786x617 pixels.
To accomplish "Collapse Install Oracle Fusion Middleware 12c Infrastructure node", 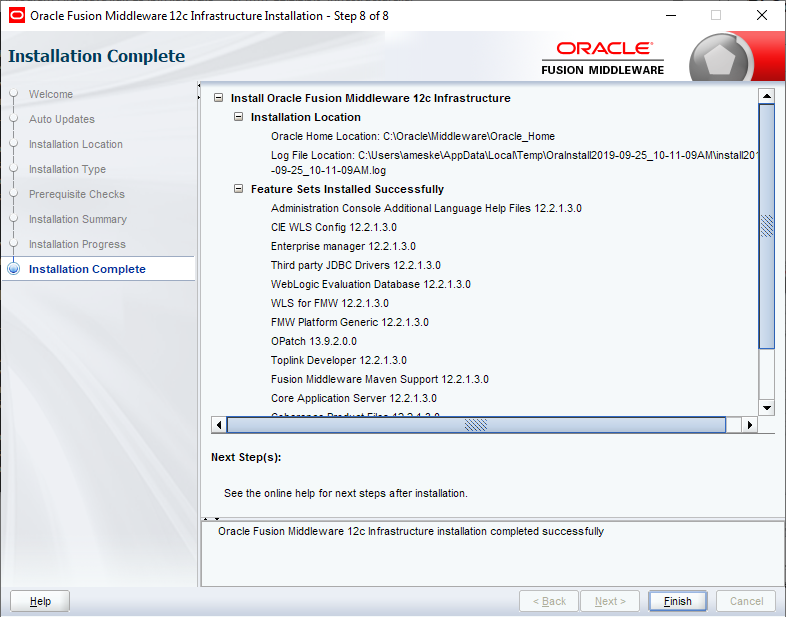I will 219,98.
